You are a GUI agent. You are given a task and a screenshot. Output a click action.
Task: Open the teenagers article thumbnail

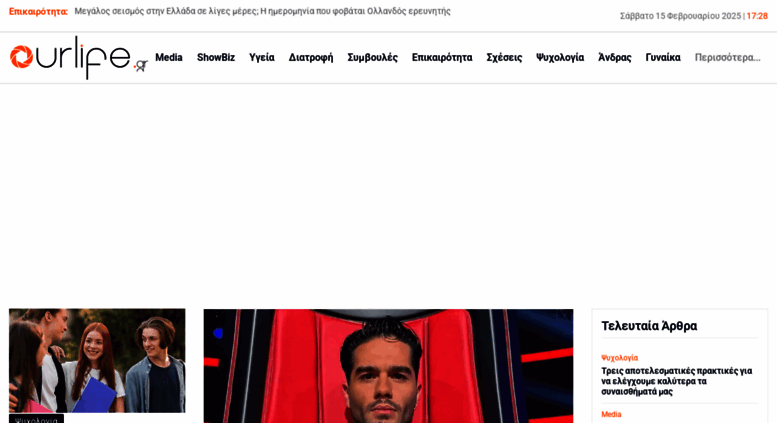click(97, 361)
